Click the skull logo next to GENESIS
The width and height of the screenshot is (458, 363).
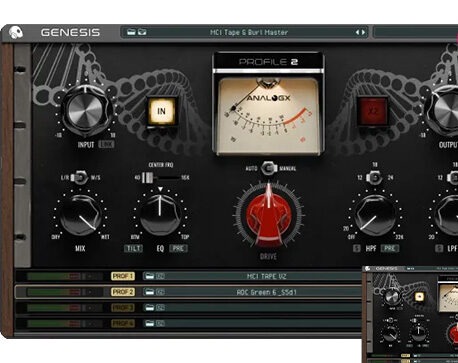click(15, 32)
